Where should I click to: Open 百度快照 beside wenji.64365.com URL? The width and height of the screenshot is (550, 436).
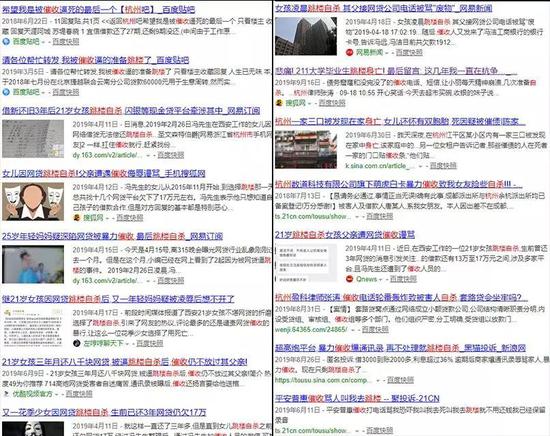coord(375,329)
